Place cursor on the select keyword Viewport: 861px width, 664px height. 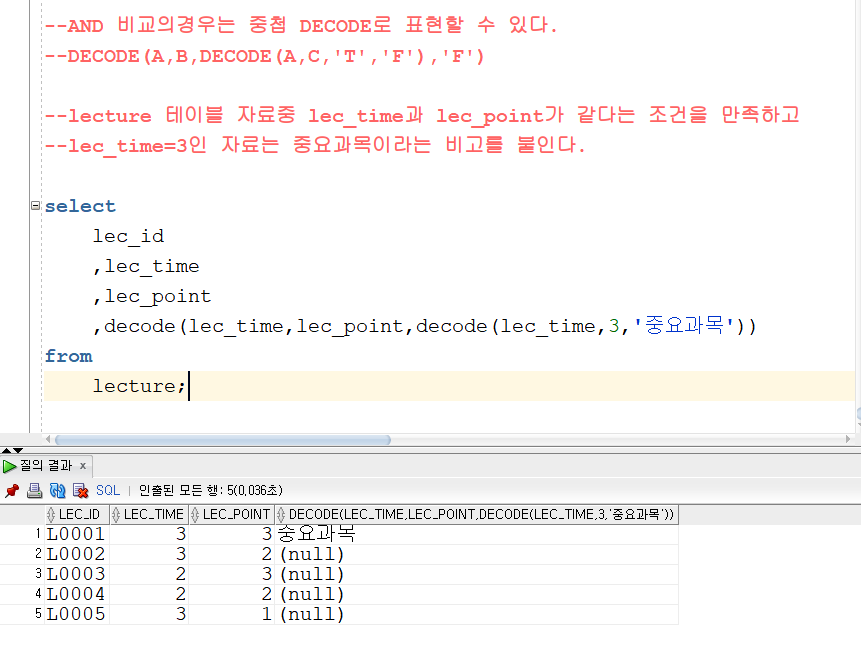pos(80,207)
